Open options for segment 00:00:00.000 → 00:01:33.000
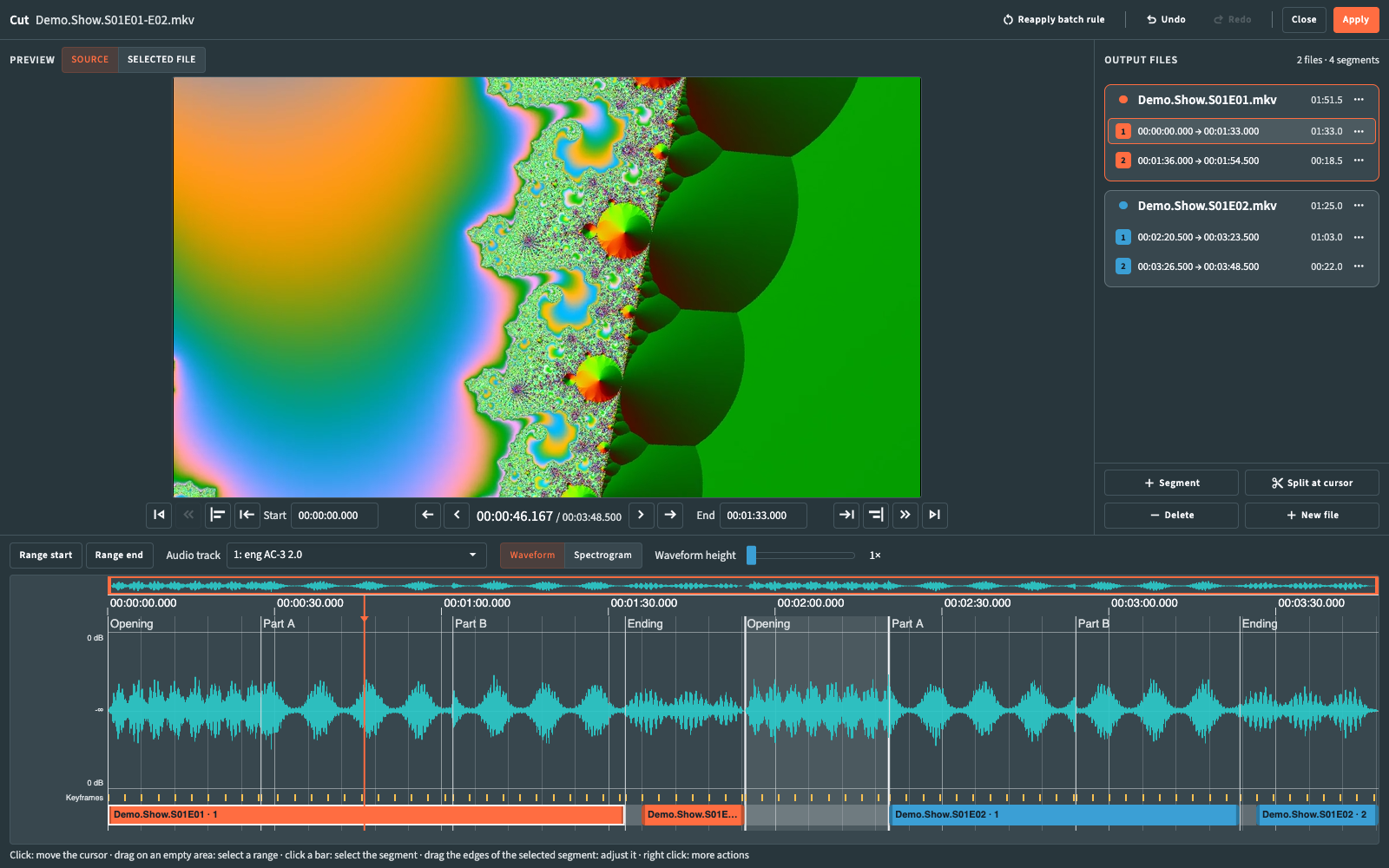The width and height of the screenshot is (1389, 868). point(1359,131)
